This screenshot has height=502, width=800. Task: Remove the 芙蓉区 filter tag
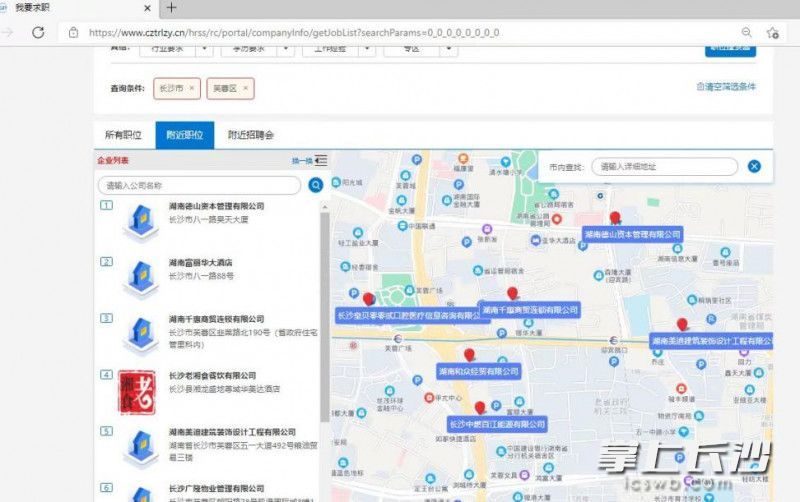245,88
